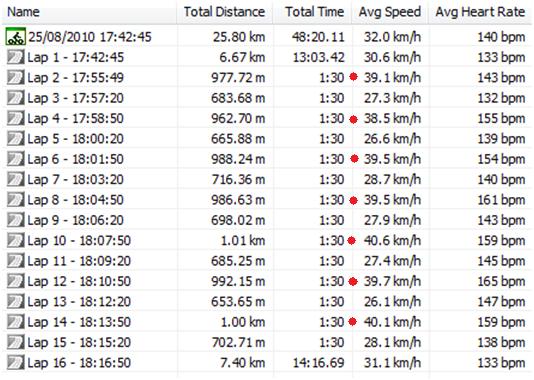Select the Lap 15 - 18:15:20 row

click(x=267, y=342)
